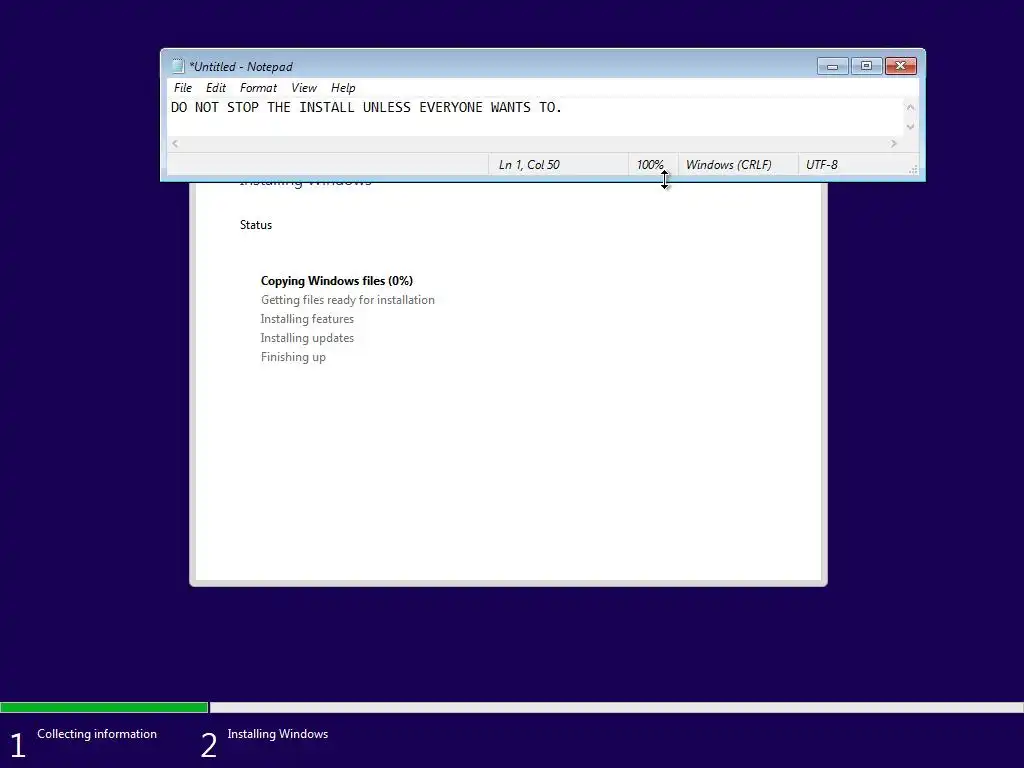Screen dimensions: 1024x768
Task: Click the horizontal scroll right arrow
Action: coord(893,143)
